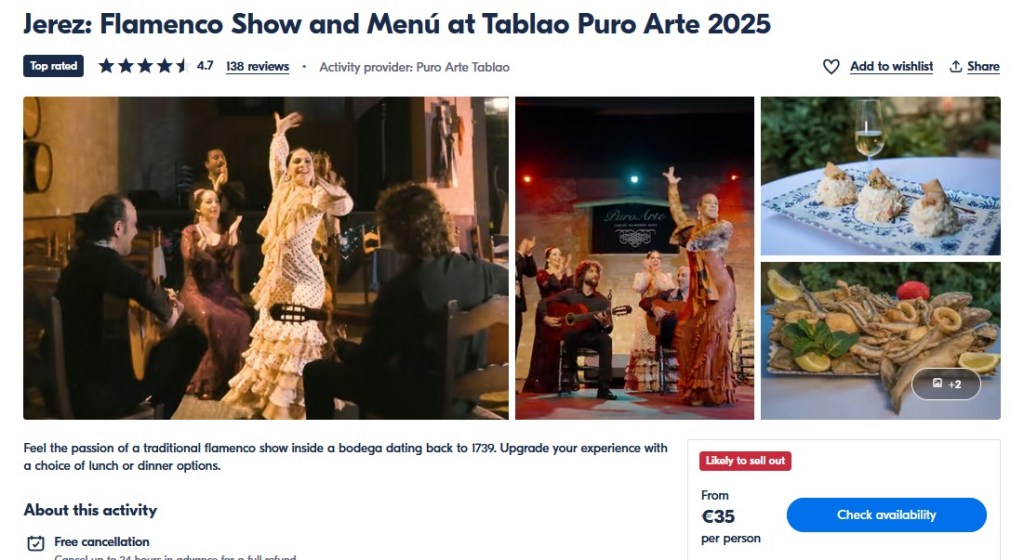This screenshot has width=1024, height=560.
Task: Open the large flamenco dancer photo
Action: [x=266, y=258]
